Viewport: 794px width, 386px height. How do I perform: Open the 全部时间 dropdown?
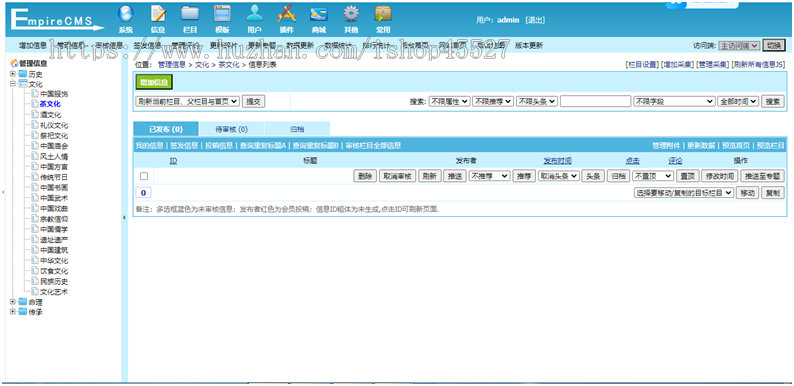(738, 101)
